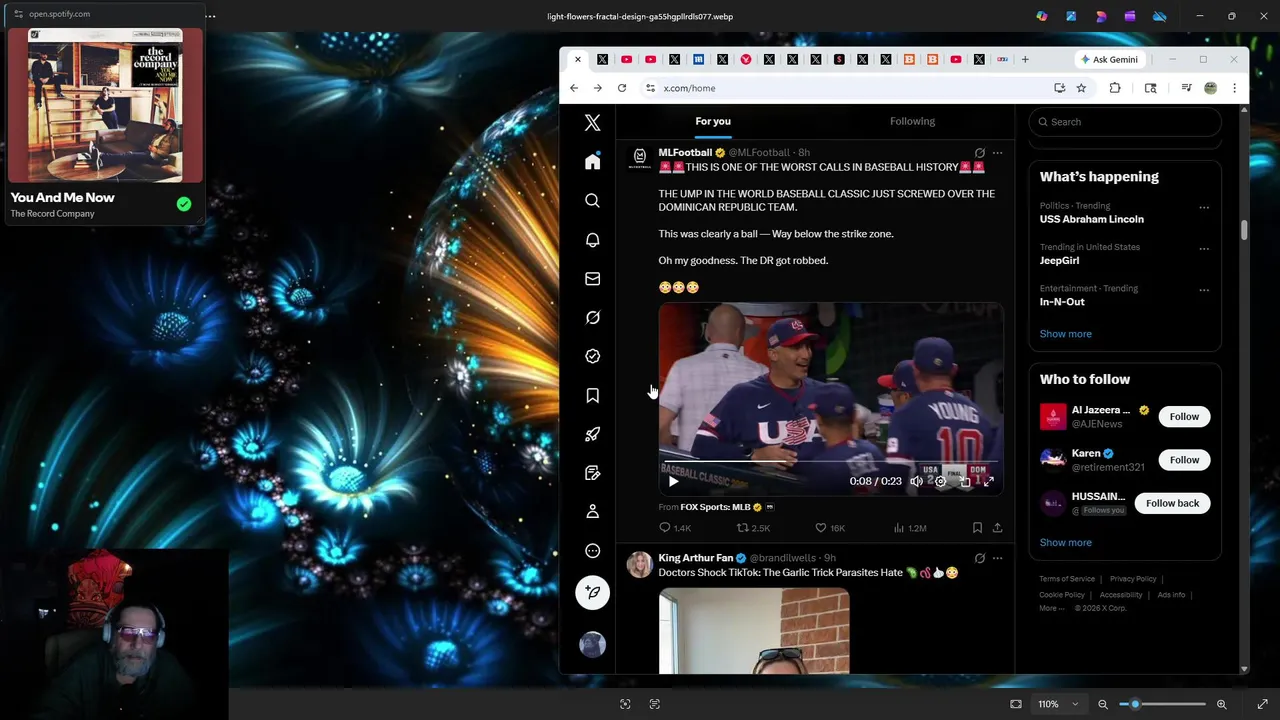View analytics of MLFootball post
This screenshot has height=720, width=1280.
click(x=909, y=528)
